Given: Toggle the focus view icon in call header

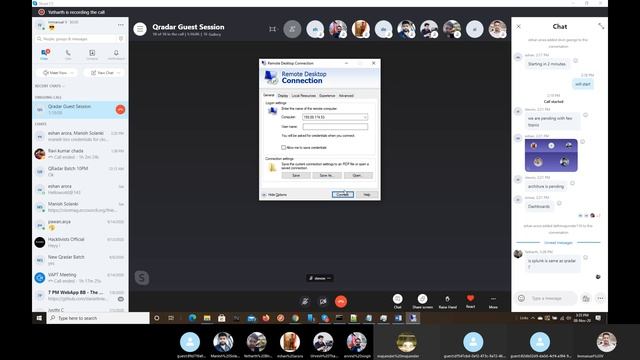Looking at the screenshot, I should pos(272,29).
